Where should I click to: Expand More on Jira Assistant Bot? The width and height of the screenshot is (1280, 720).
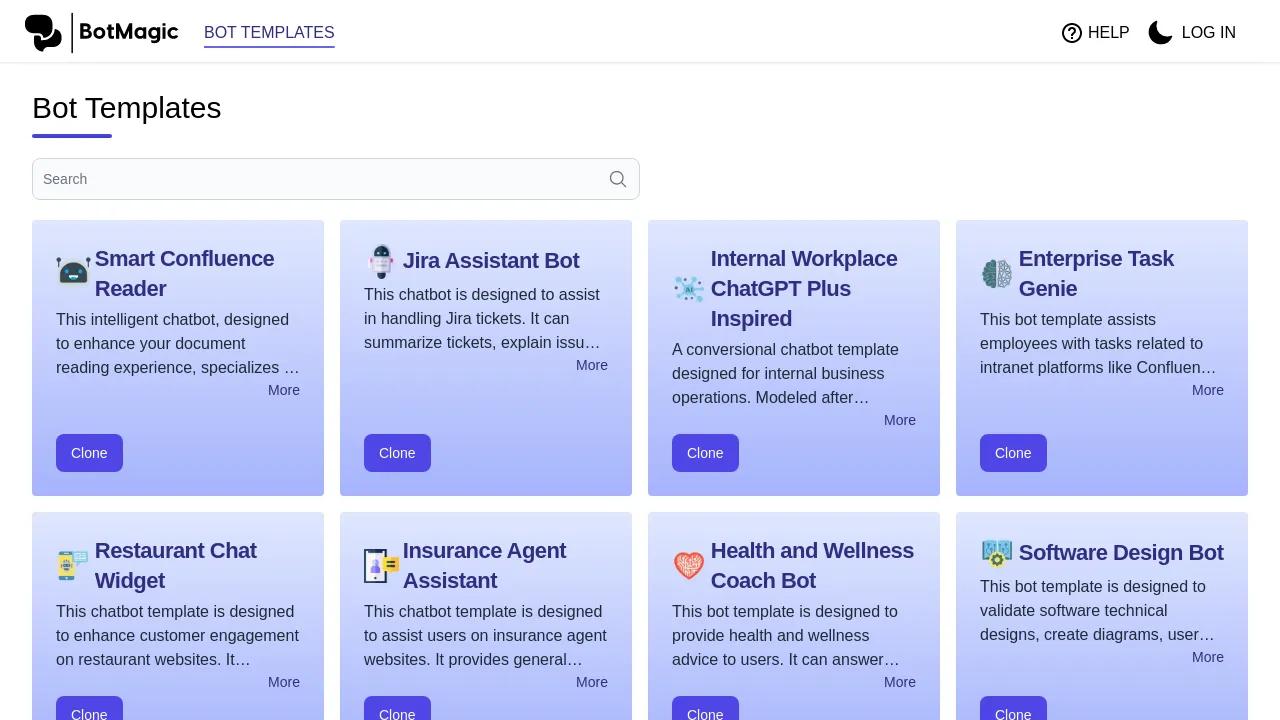pos(592,365)
